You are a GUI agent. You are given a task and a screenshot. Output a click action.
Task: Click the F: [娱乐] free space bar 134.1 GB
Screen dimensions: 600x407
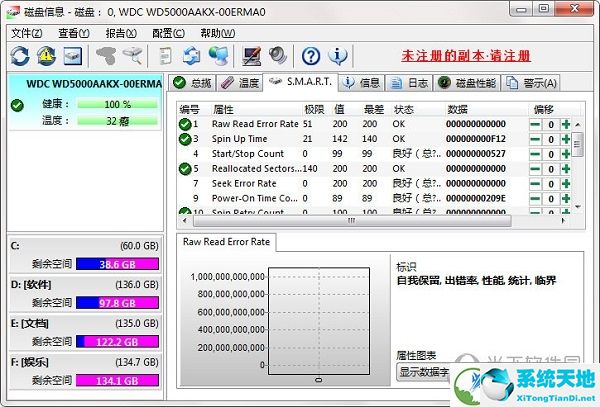pyautogui.click(x=117, y=381)
